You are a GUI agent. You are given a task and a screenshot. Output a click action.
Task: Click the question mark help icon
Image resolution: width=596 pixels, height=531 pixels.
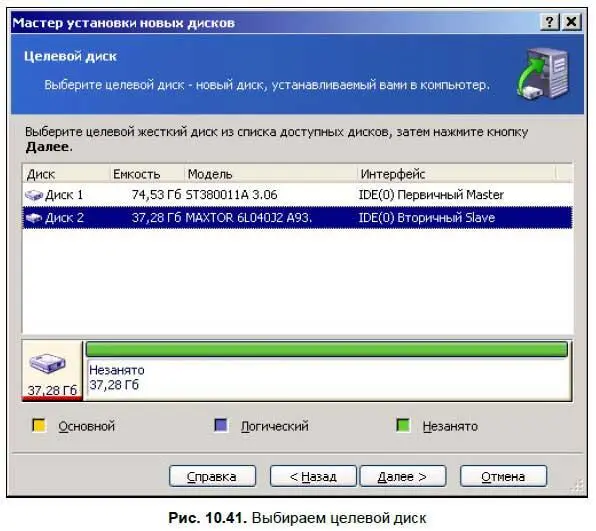(550, 22)
